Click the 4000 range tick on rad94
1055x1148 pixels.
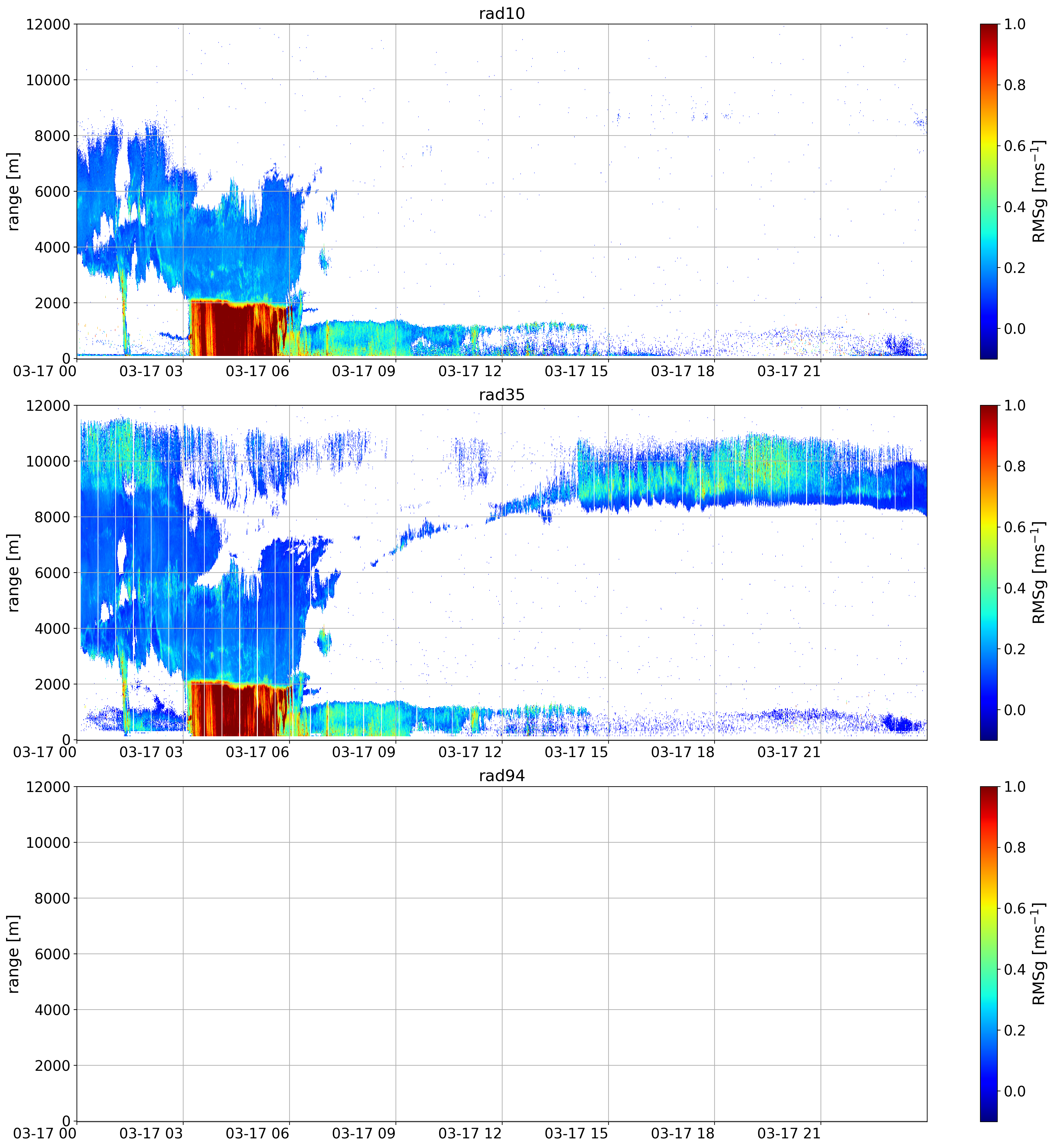(x=53, y=1010)
